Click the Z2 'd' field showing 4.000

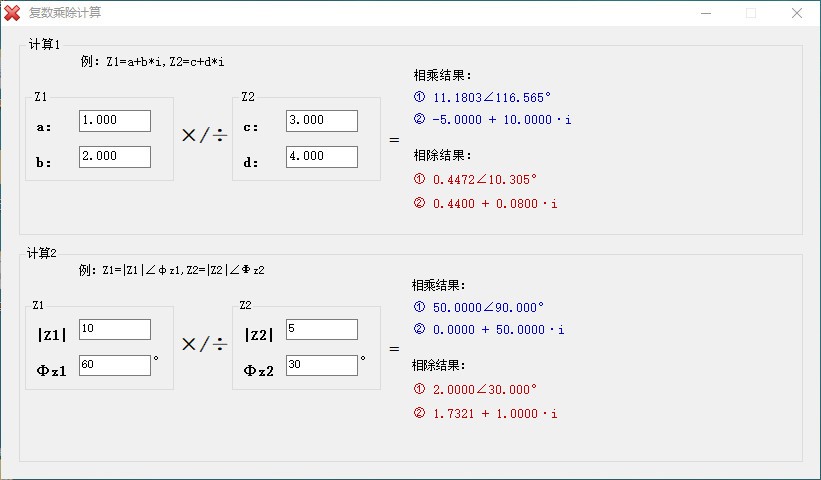pos(321,157)
